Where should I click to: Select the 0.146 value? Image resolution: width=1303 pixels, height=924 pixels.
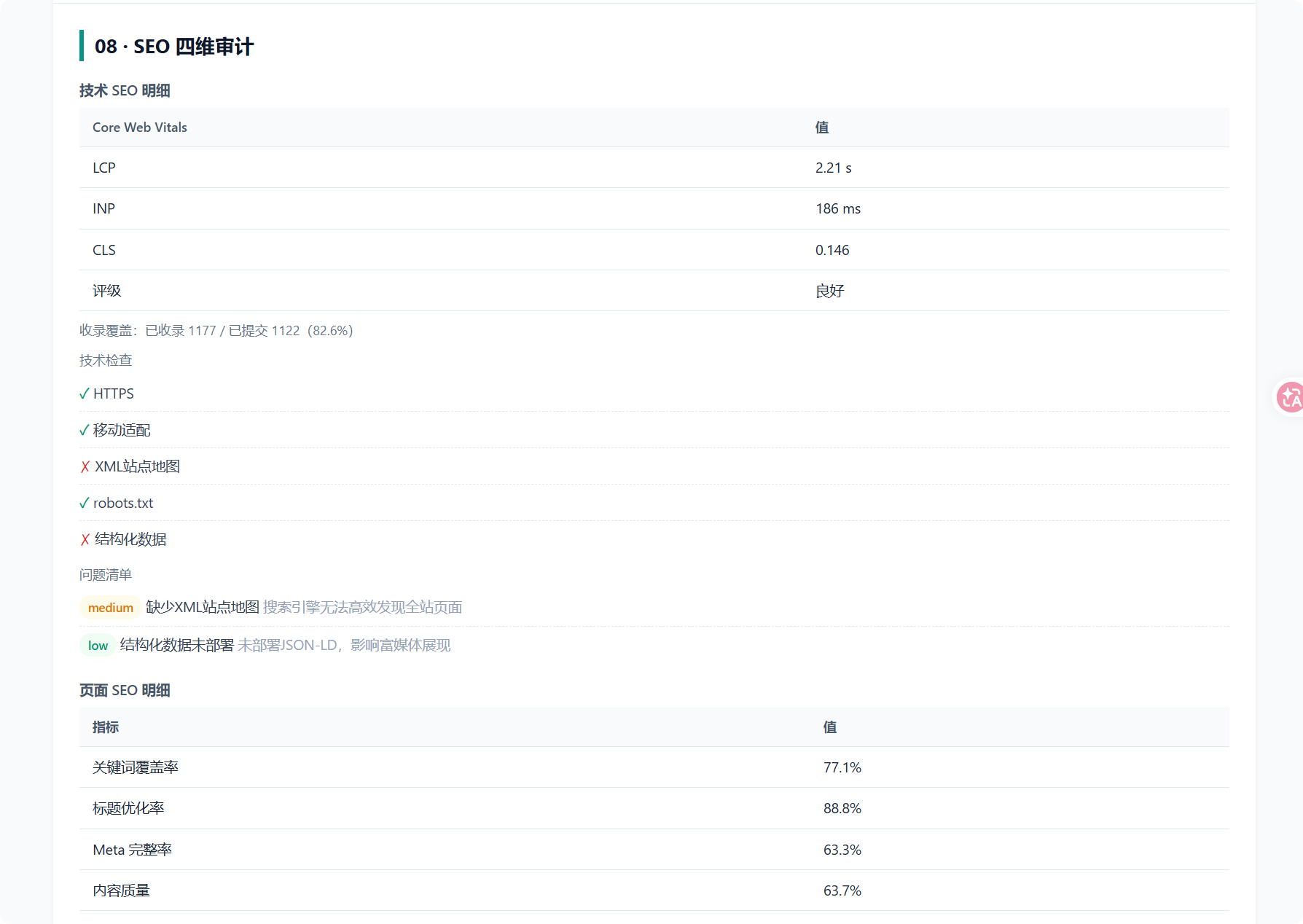click(832, 250)
